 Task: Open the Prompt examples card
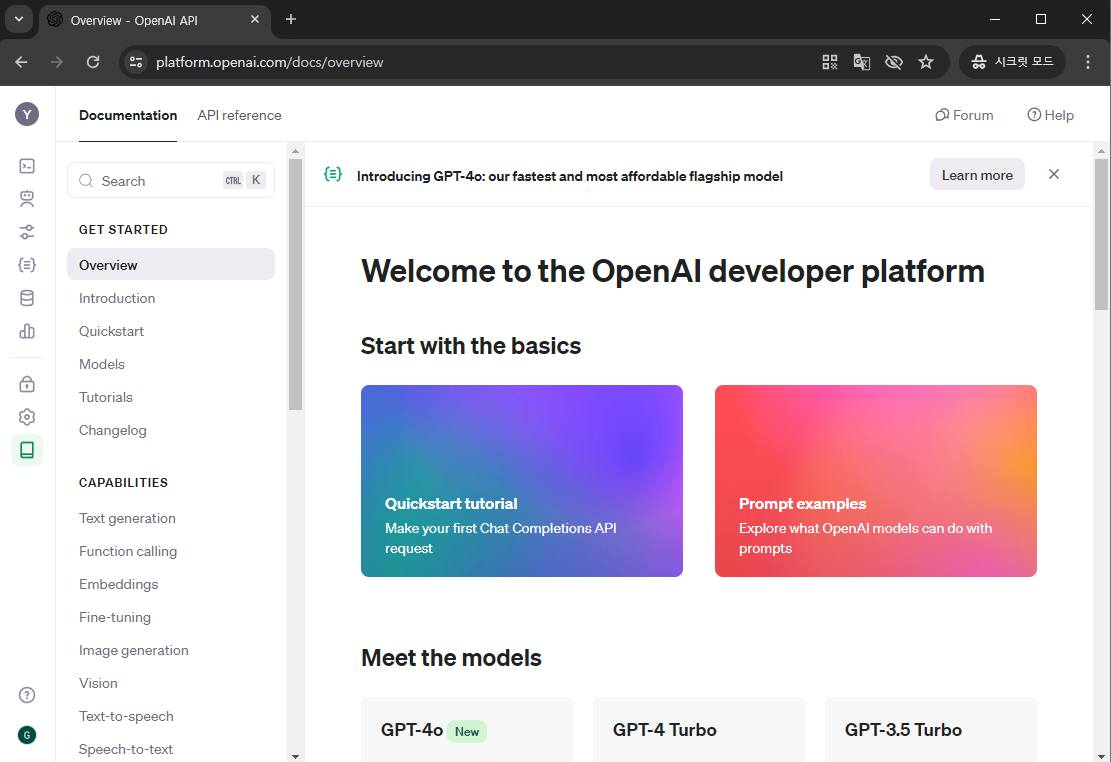[876, 481]
